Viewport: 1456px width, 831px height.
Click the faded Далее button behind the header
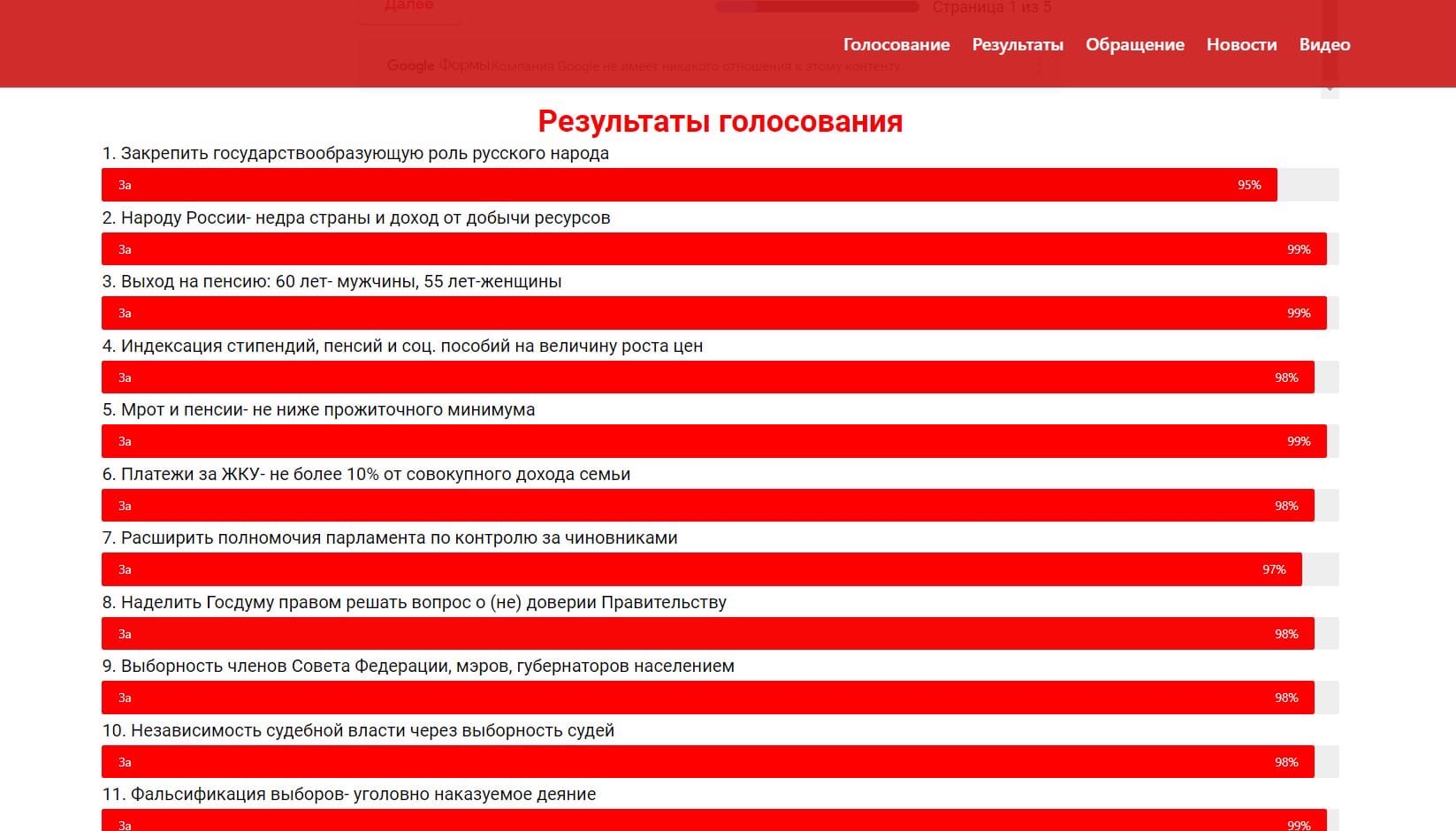coord(409,5)
